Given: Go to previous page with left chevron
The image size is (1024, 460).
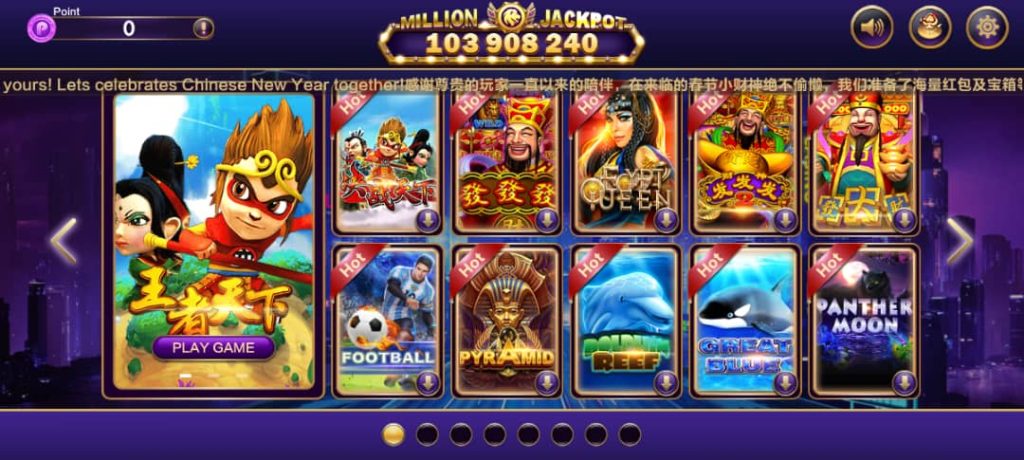Looking at the screenshot, I should (64, 241).
